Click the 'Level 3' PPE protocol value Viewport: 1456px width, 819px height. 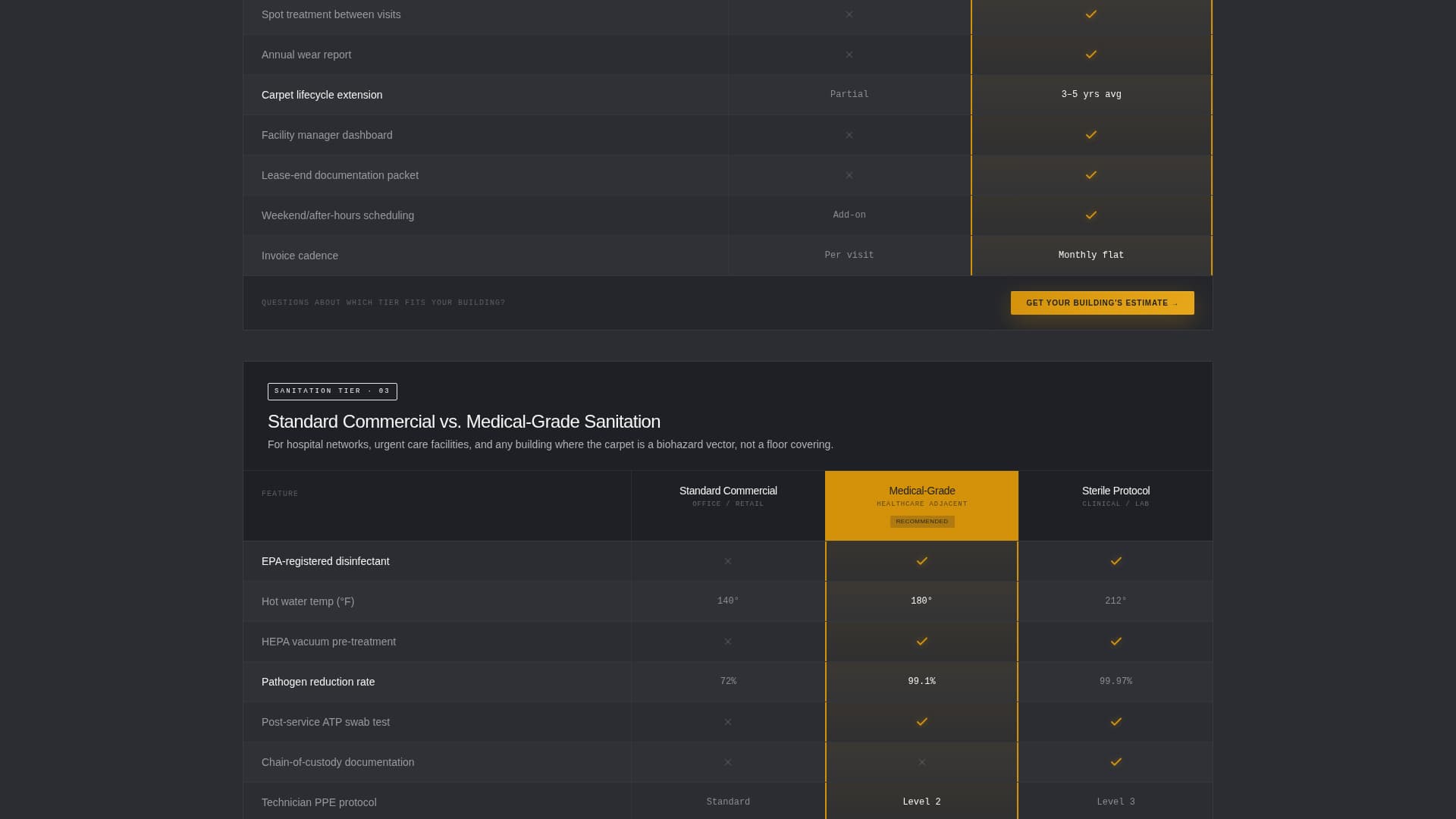[1116, 802]
